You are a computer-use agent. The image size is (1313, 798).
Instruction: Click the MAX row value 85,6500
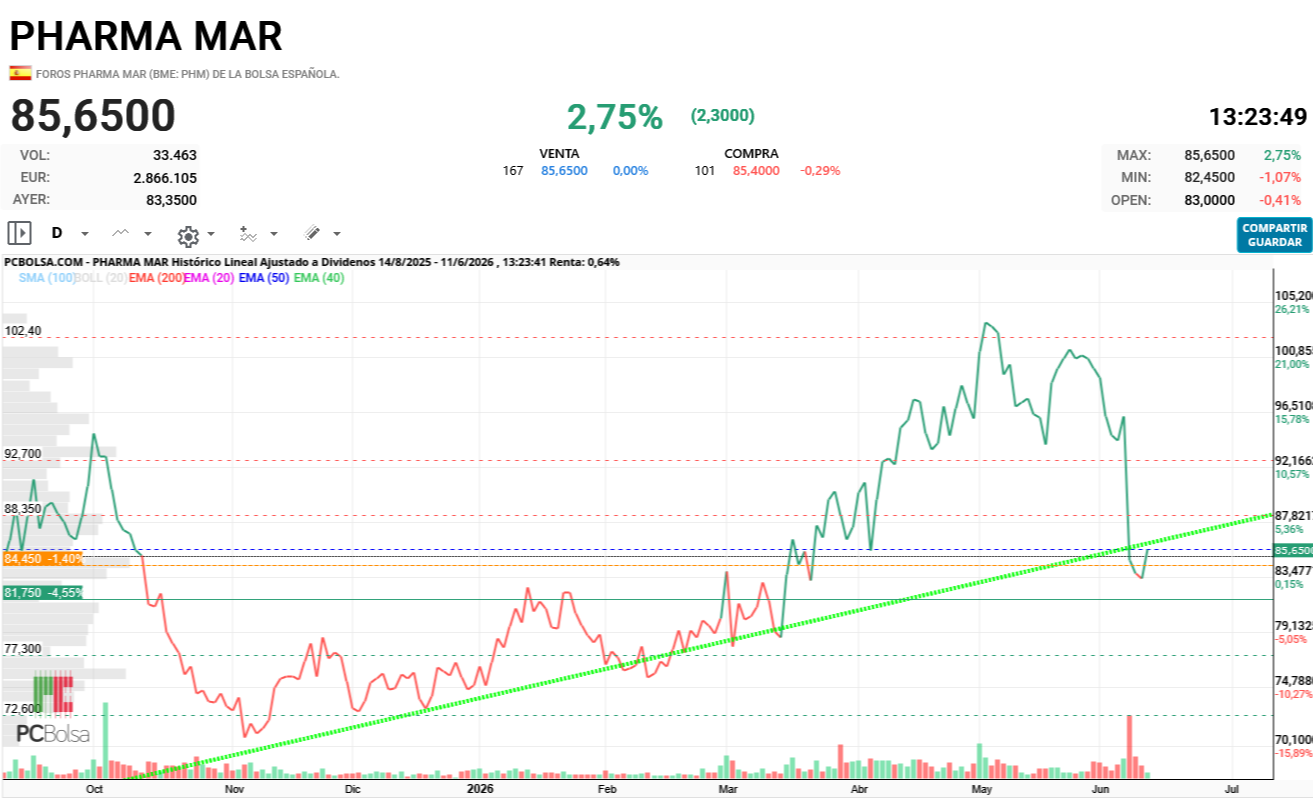pyautogui.click(x=1209, y=155)
